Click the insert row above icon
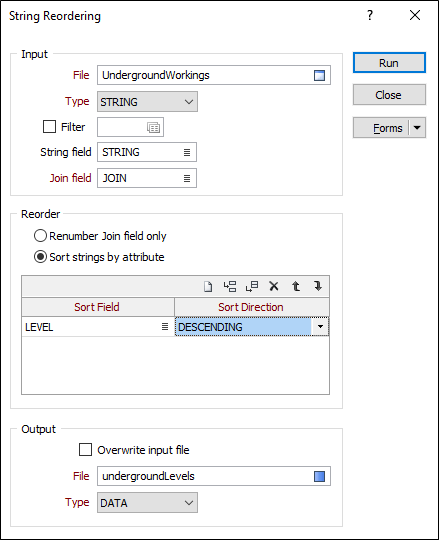This screenshot has height=540, width=439. (x=230, y=287)
